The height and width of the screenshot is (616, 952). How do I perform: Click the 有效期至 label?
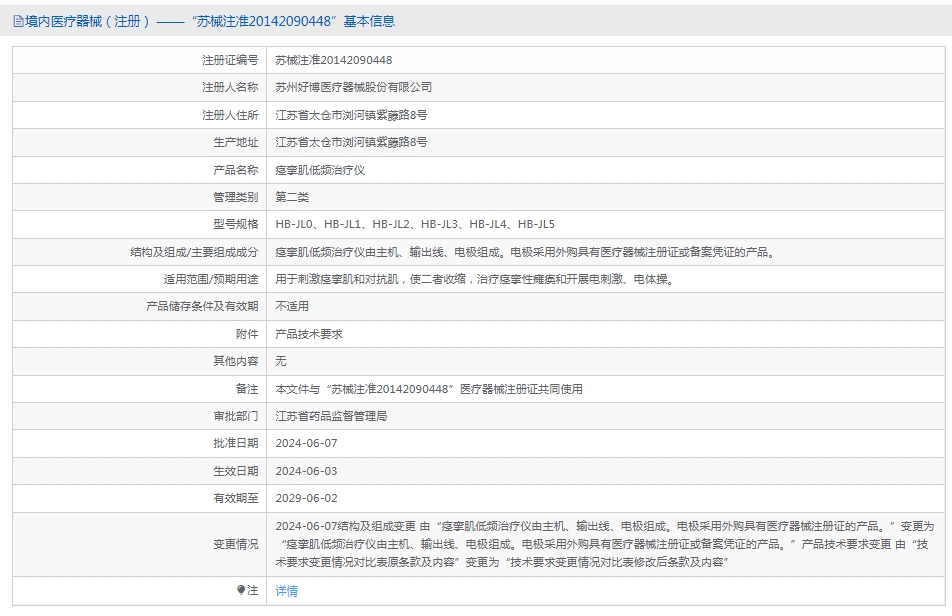click(236, 498)
